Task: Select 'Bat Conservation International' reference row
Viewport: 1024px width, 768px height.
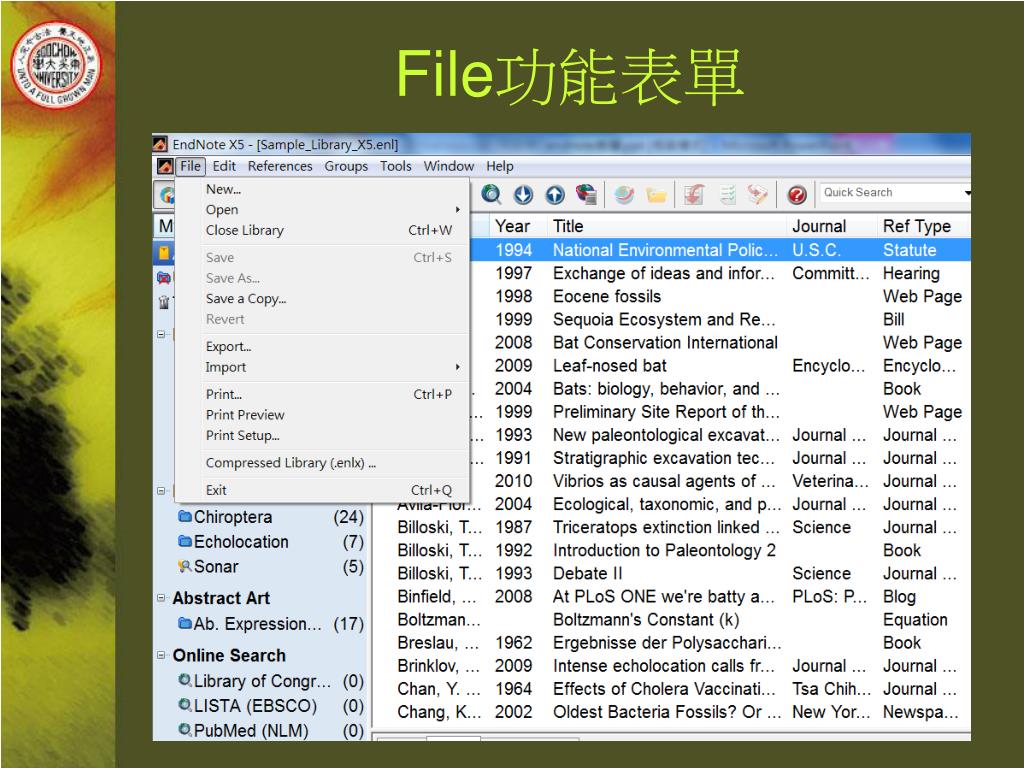Action: [x=720, y=343]
